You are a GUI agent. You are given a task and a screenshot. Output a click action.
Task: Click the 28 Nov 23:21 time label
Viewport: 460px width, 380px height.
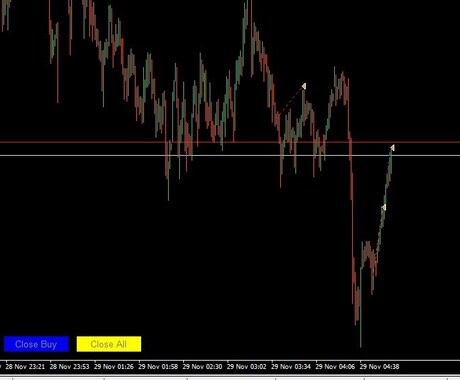[25, 367]
